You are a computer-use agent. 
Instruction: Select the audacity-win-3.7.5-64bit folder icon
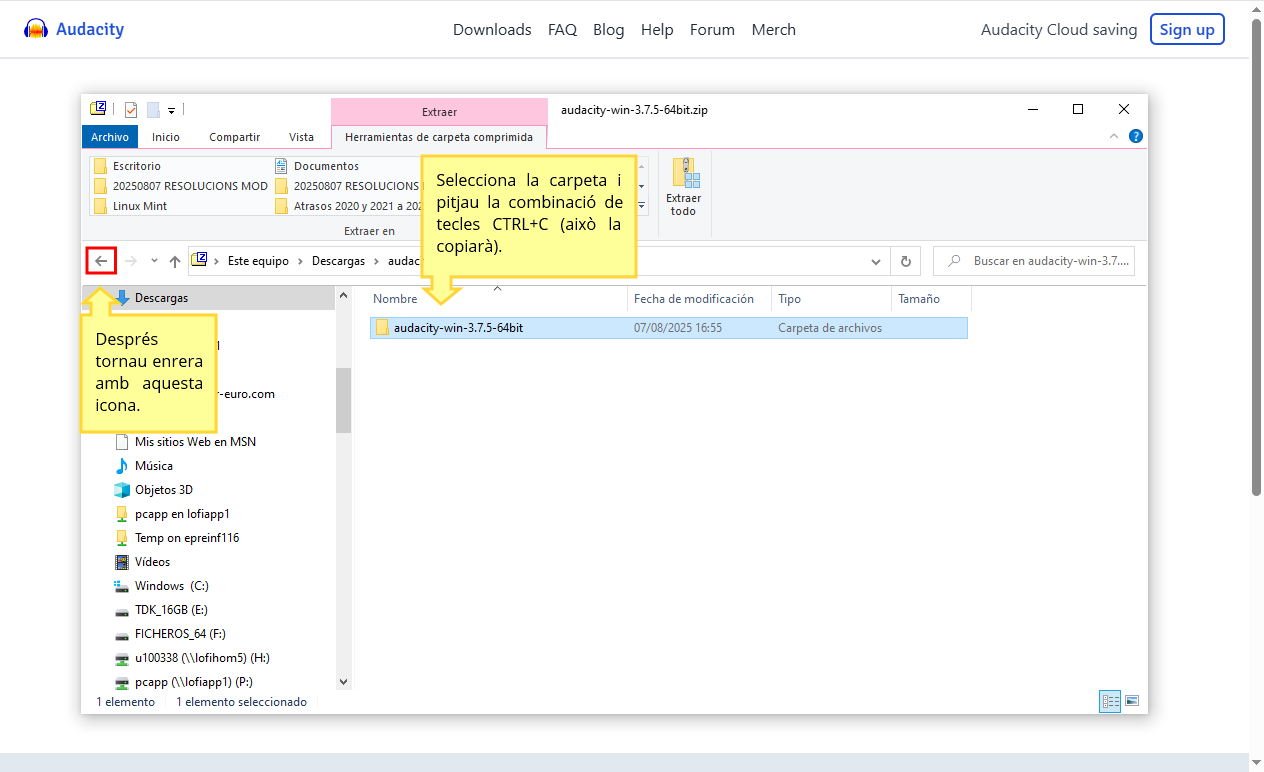382,328
